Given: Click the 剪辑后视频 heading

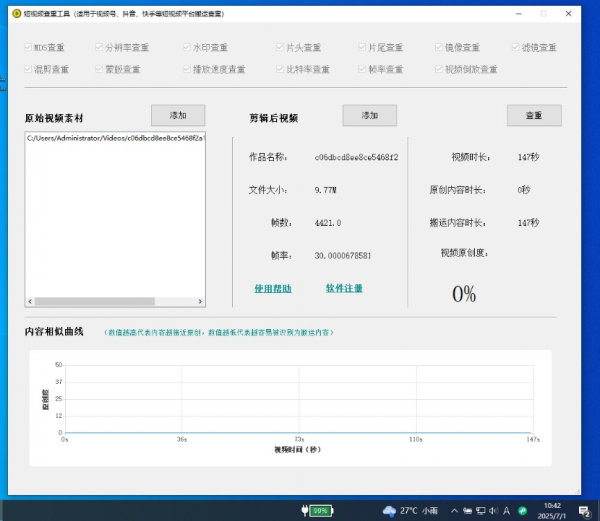Looking at the screenshot, I should pyautogui.click(x=274, y=118).
